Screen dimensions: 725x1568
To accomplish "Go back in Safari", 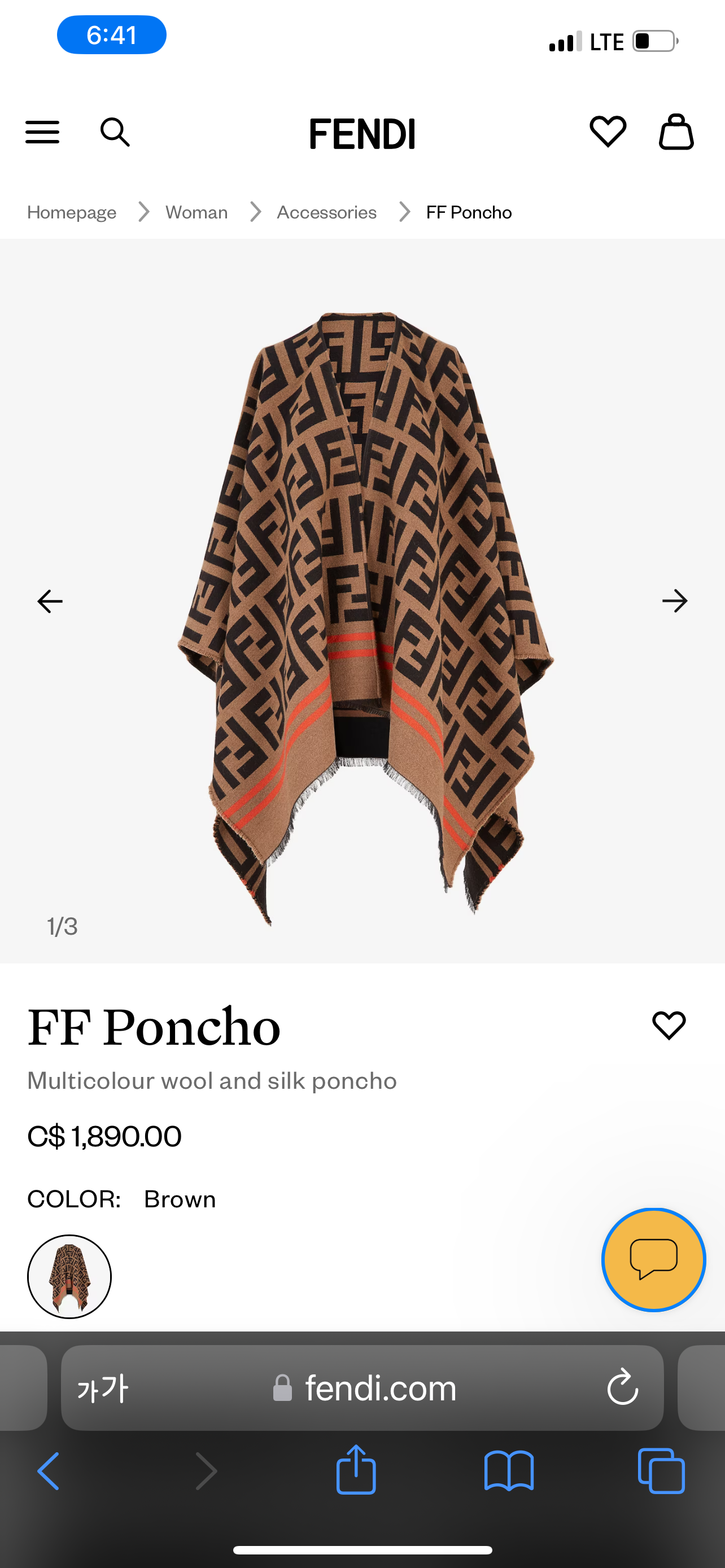I will point(49,1470).
